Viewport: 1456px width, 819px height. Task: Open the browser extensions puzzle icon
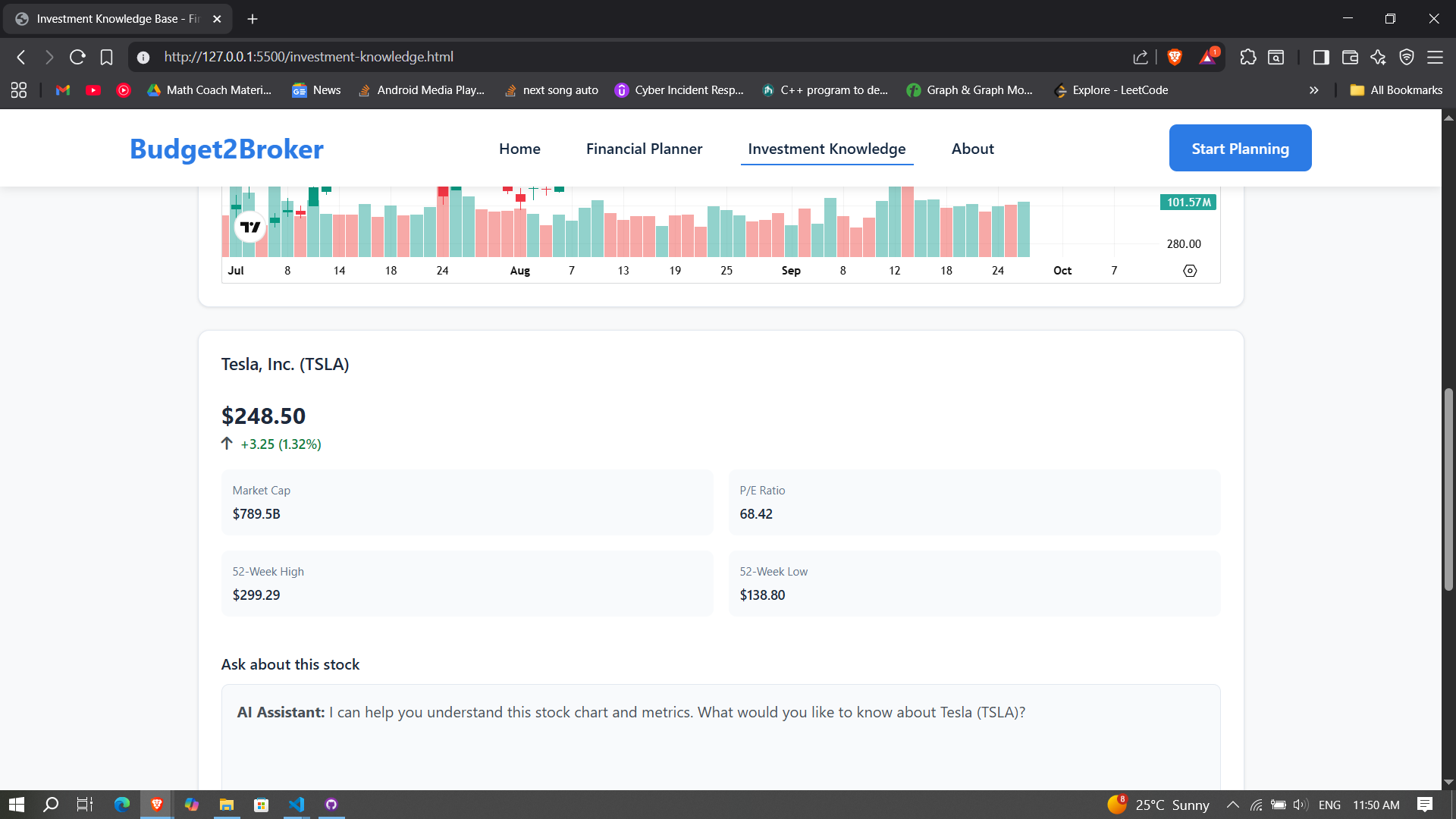pyautogui.click(x=1247, y=57)
